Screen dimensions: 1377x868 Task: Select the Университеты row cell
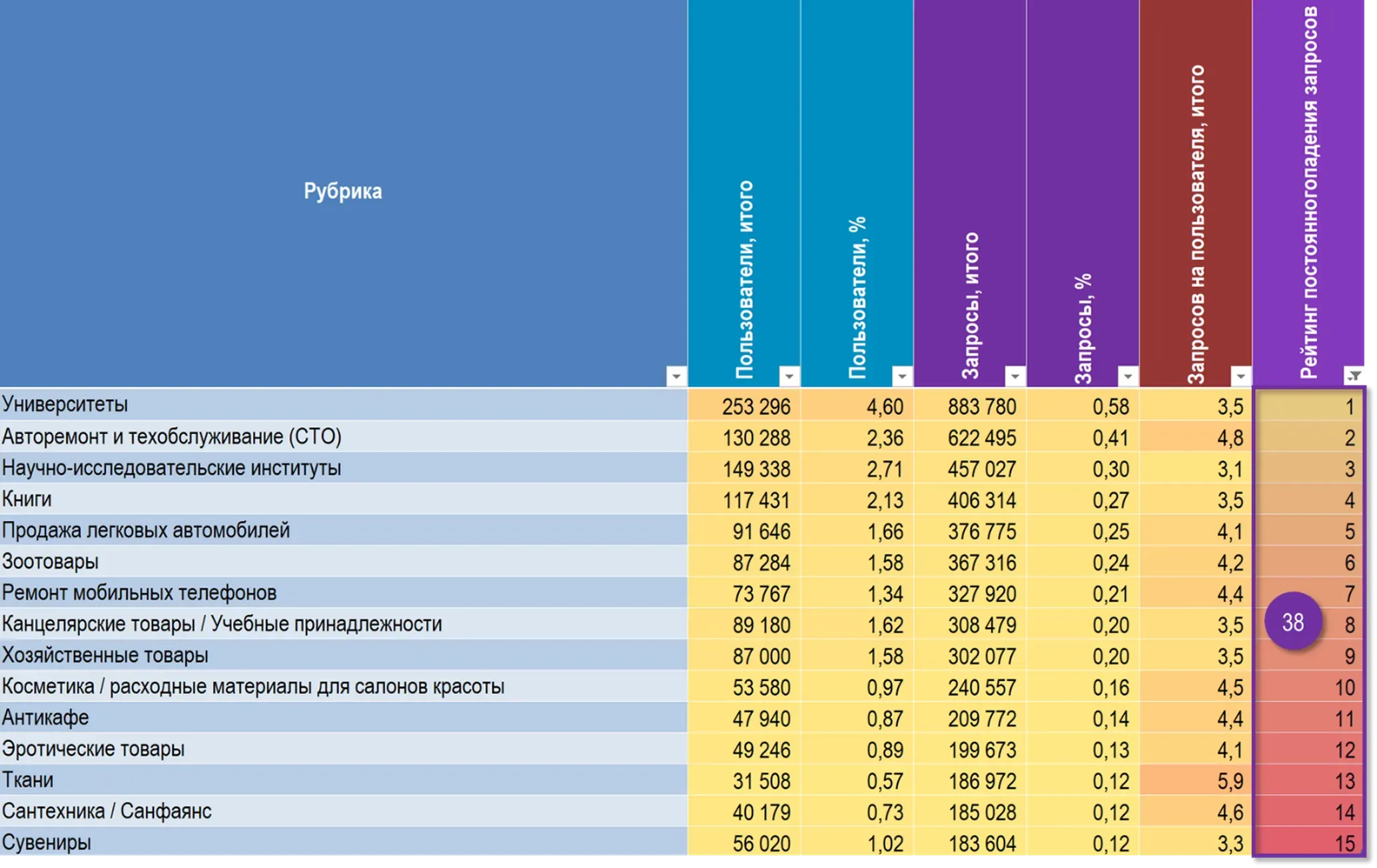(x=343, y=405)
